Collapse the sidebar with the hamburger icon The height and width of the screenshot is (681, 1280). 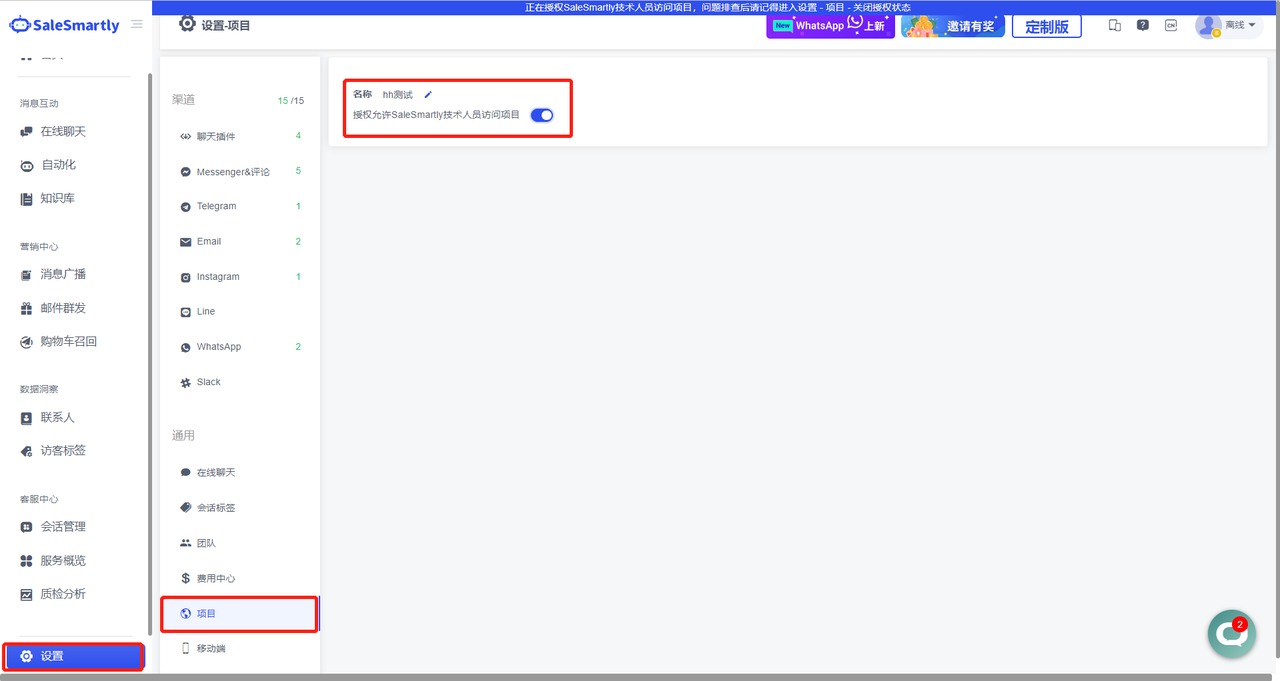coord(137,24)
